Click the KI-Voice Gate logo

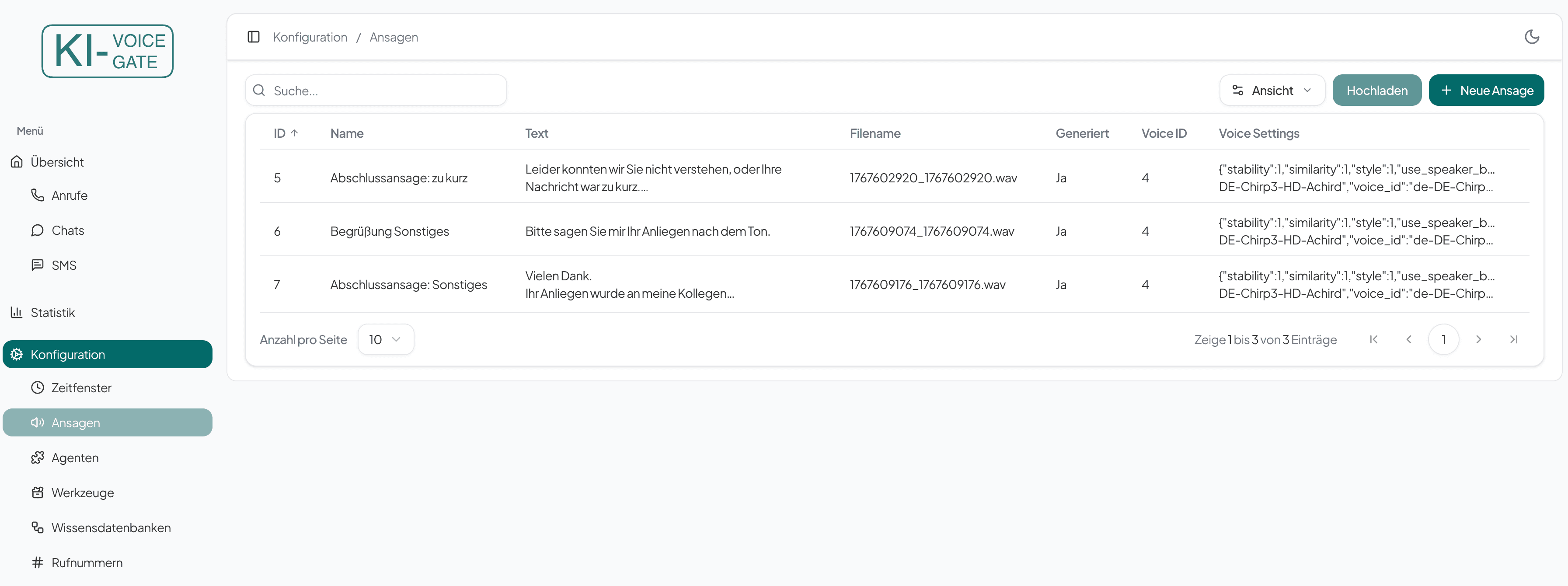point(107,51)
